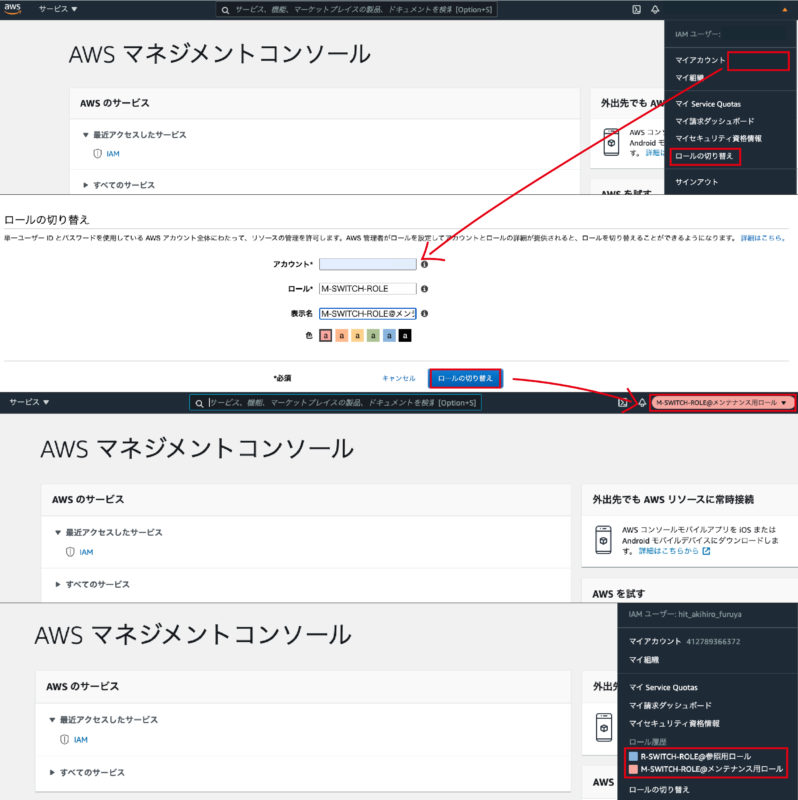The image size is (798, 800).
Task: Click info icon next to アカウント field
Action: click(x=425, y=264)
